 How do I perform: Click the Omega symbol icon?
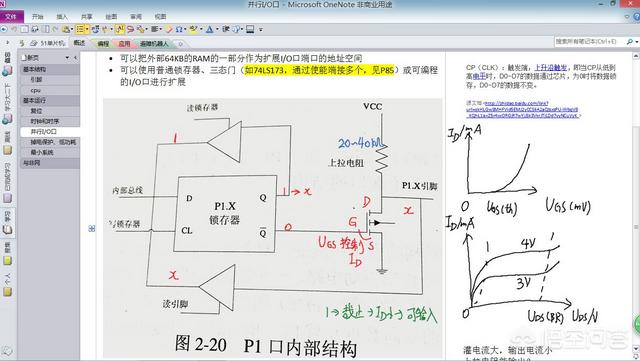coord(179,29)
